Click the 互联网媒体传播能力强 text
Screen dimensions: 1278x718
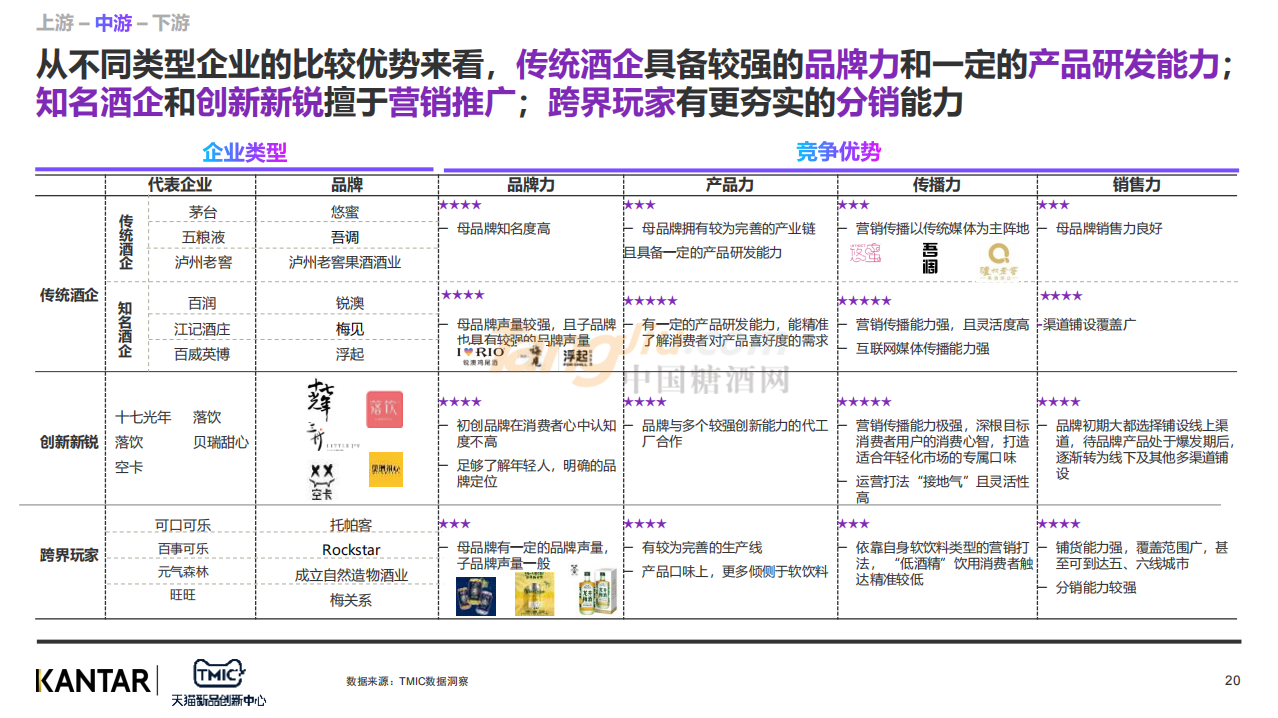point(922,349)
